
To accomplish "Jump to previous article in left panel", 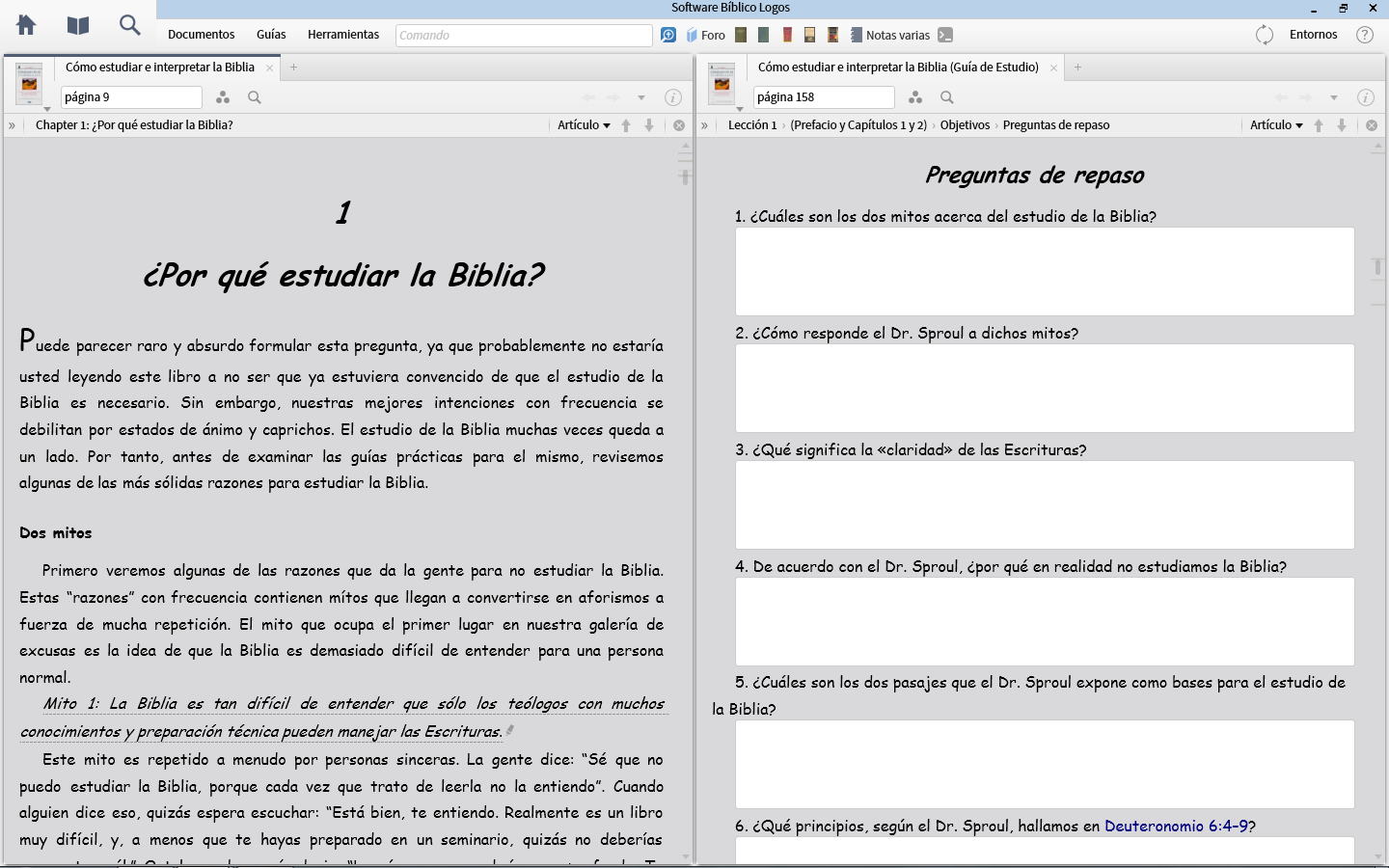I will click(x=626, y=125).
